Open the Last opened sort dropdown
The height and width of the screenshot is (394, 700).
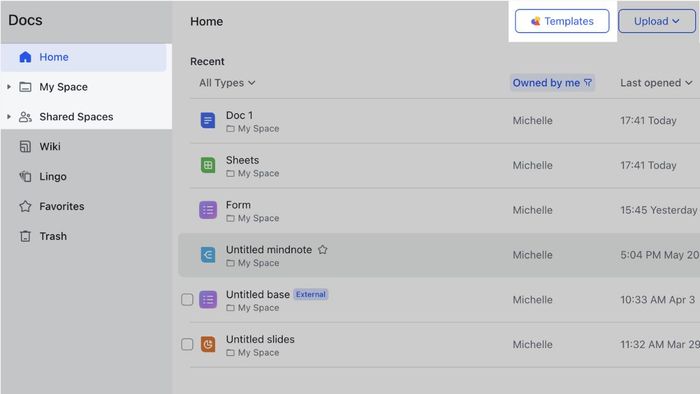coord(656,83)
